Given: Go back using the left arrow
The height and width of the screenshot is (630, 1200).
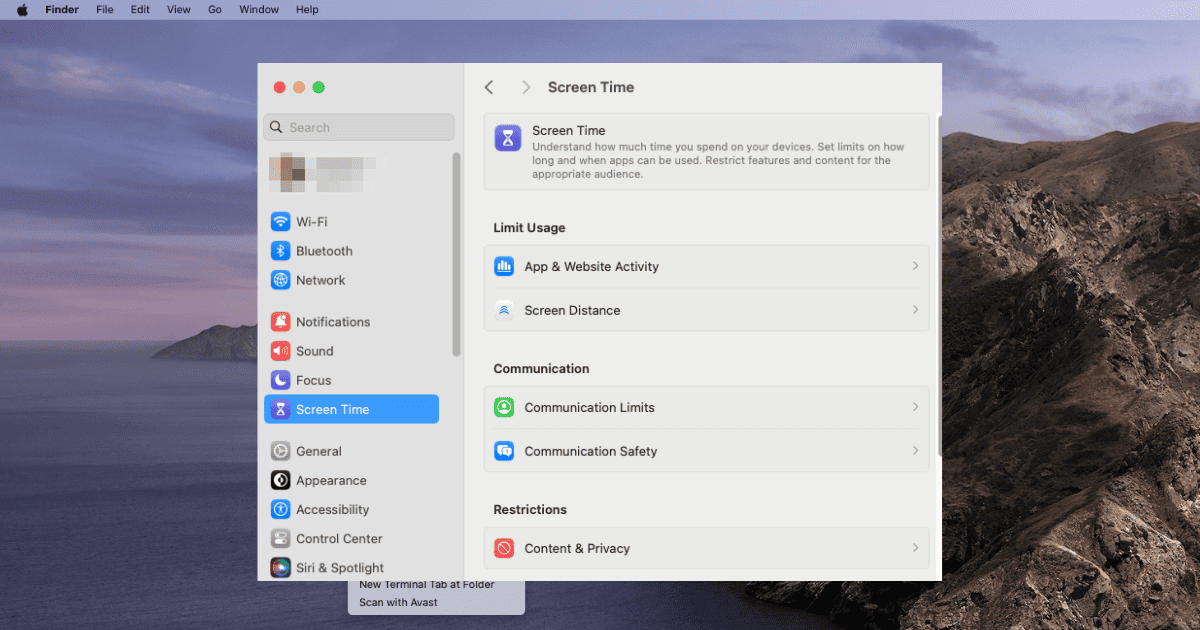Looking at the screenshot, I should point(489,87).
